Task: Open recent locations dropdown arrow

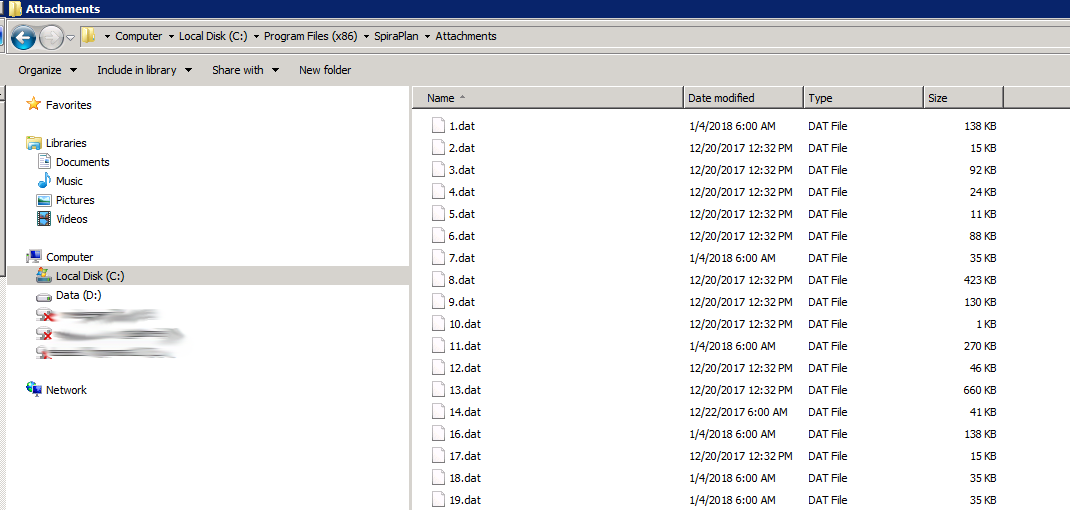Action: click(70, 38)
